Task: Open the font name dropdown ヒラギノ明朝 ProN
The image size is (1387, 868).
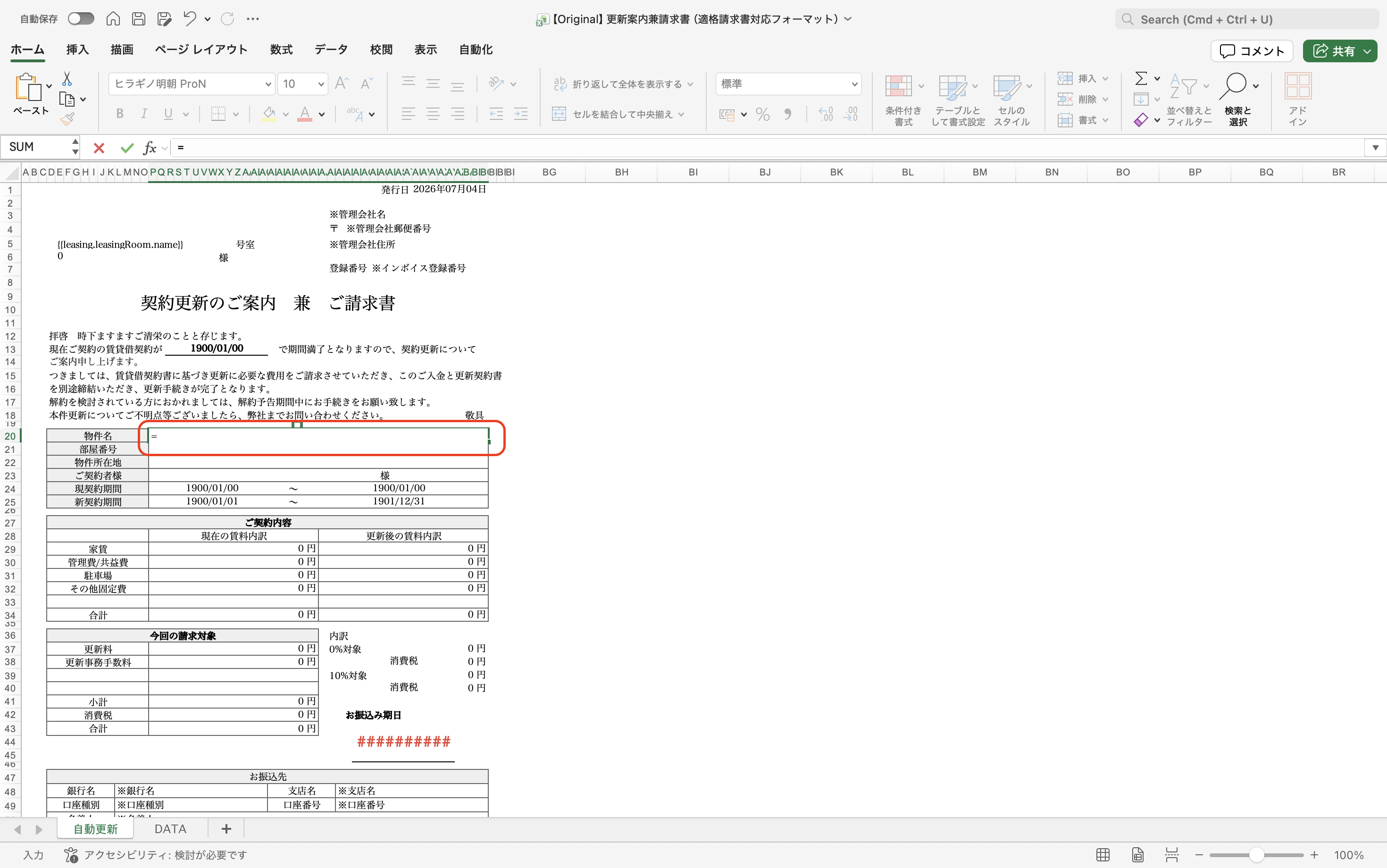Action: coord(267,84)
